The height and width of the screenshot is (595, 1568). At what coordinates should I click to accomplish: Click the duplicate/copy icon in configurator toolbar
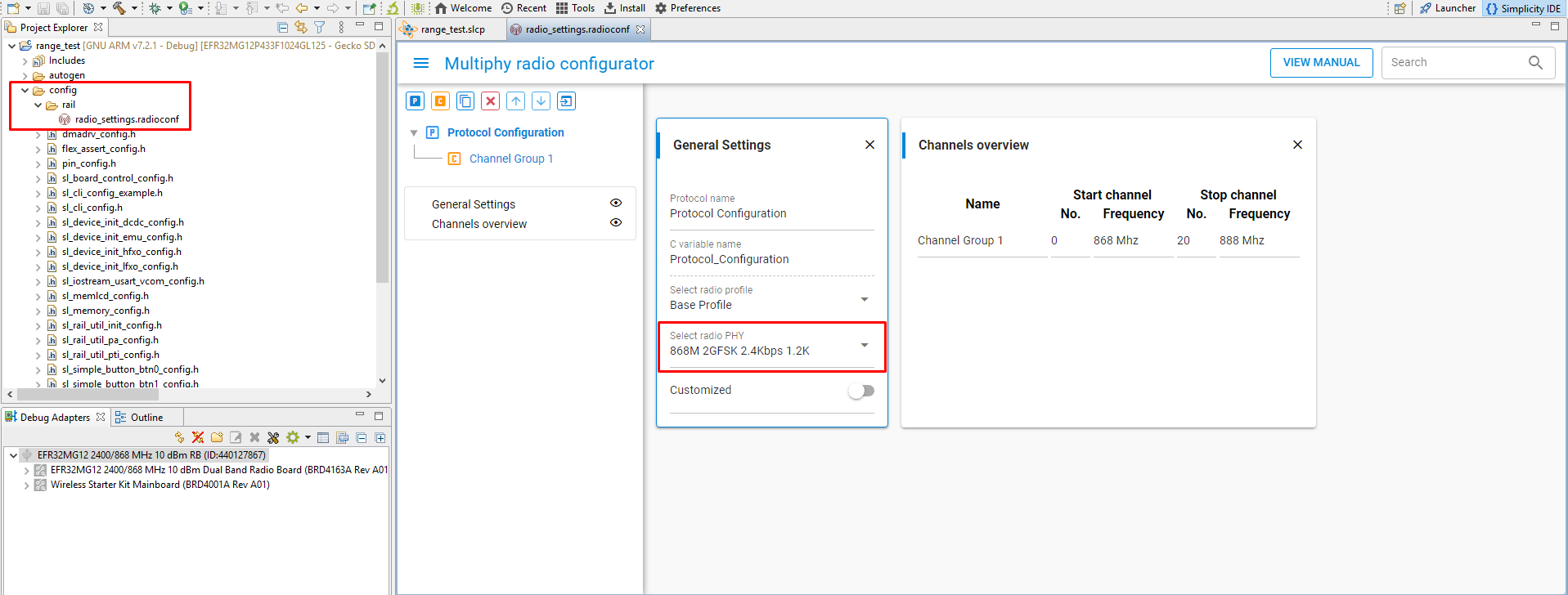click(x=465, y=101)
